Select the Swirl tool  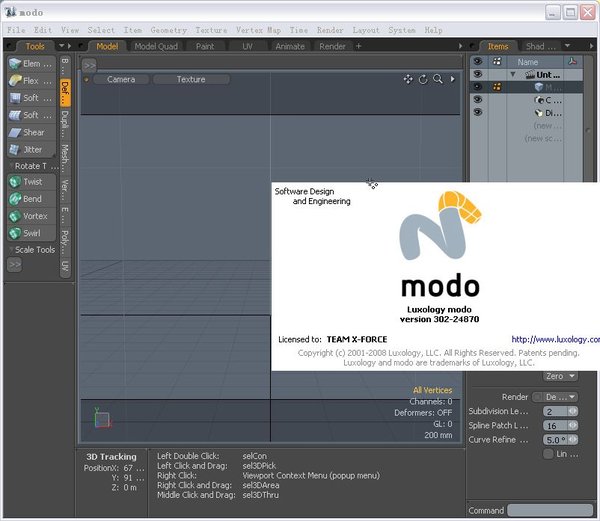click(31, 233)
